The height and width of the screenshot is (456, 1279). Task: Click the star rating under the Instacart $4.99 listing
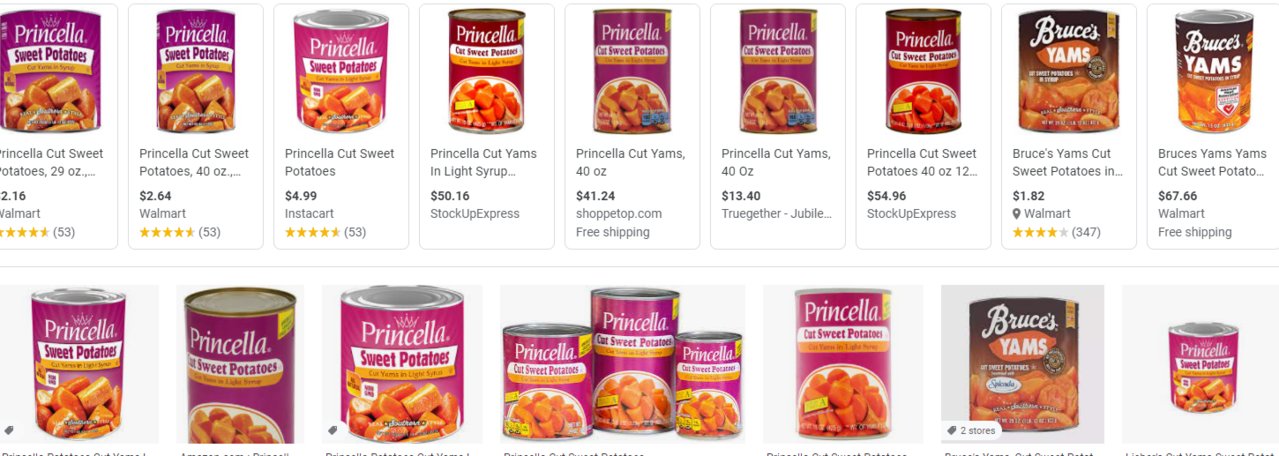[x=313, y=232]
